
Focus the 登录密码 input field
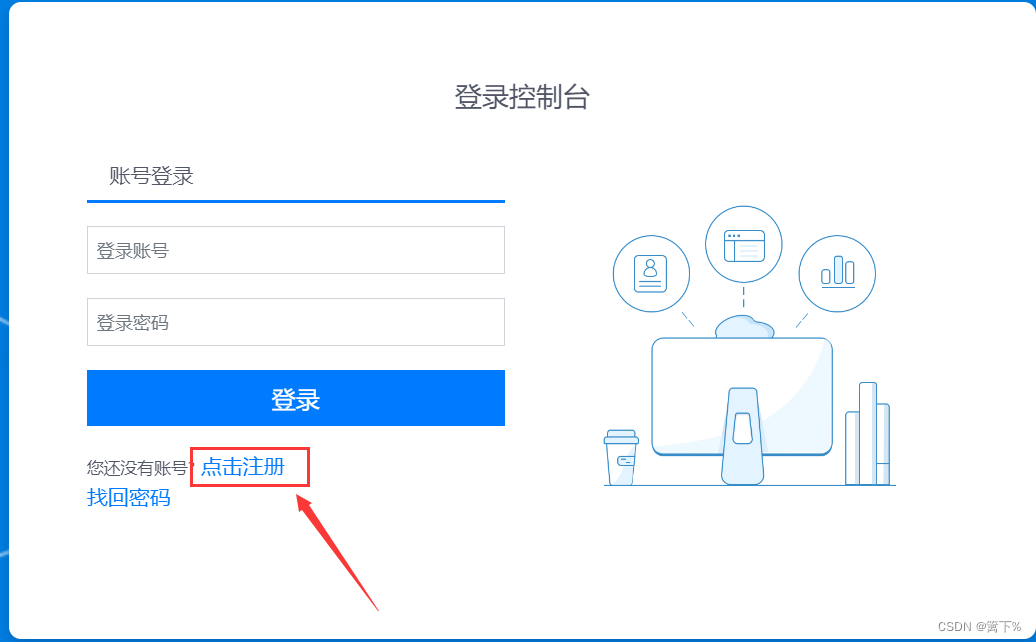point(296,322)
